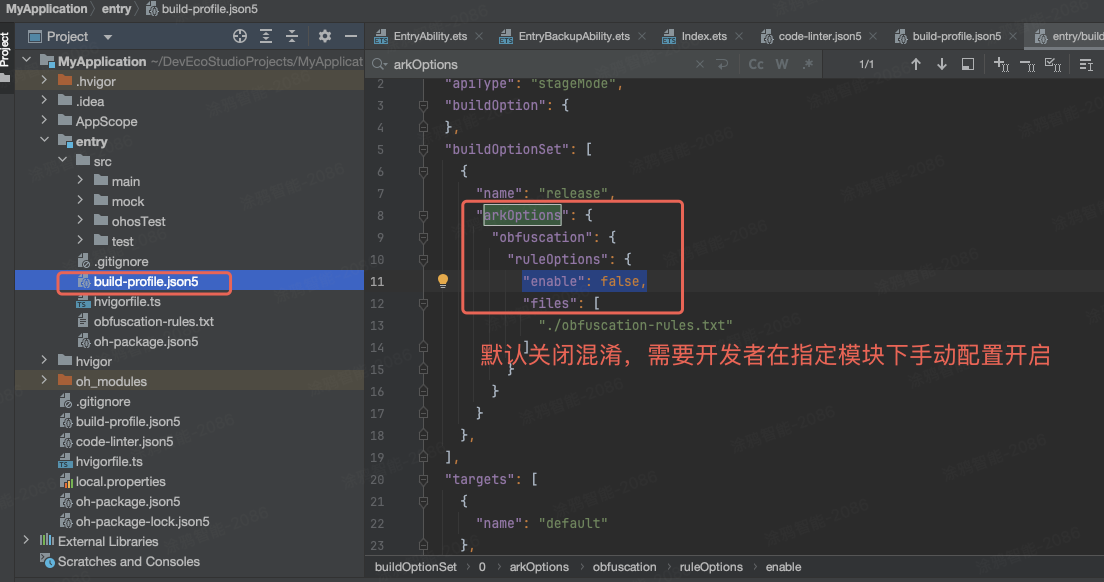Toggle Words (W) search option
1104x582 pixels.
(x=782, y=64)
